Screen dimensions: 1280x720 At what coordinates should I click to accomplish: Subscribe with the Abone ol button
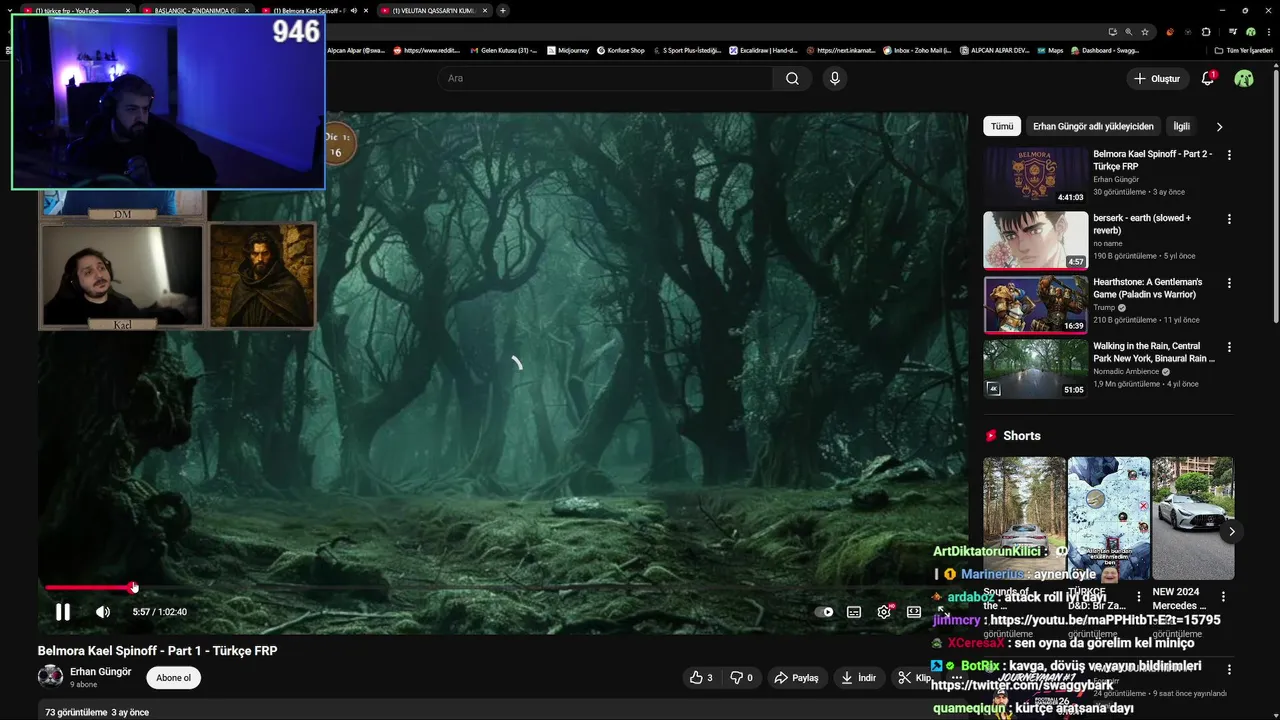(173, 677)
